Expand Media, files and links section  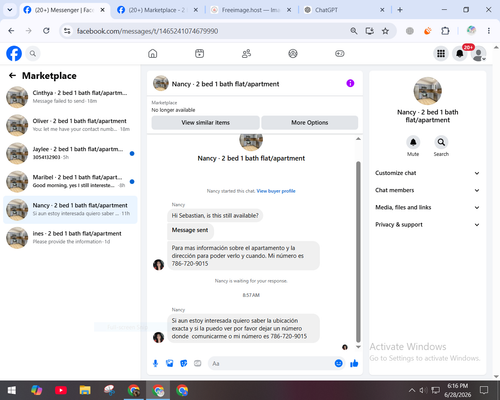point(427,207)
